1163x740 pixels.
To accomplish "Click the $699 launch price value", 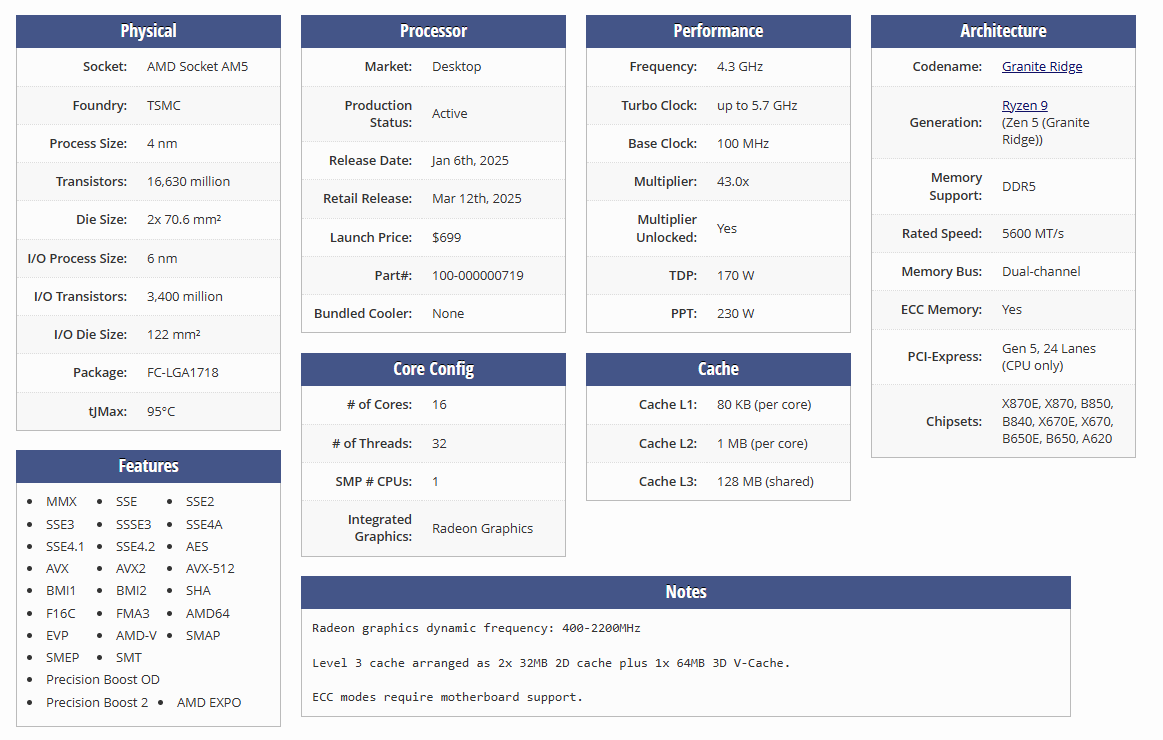I will [x=446, y=238].
